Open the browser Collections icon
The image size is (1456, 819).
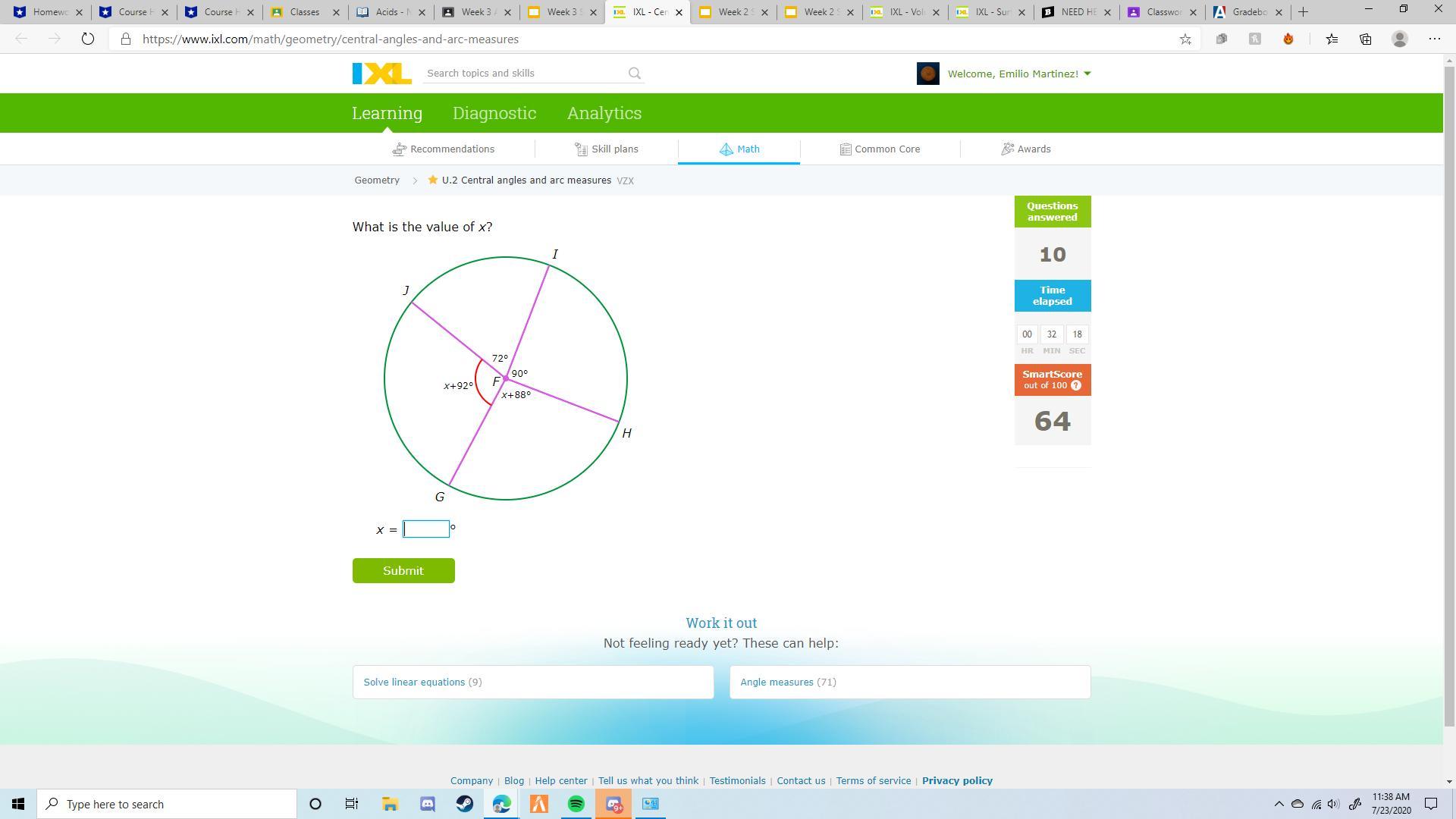click(1365, 39)
